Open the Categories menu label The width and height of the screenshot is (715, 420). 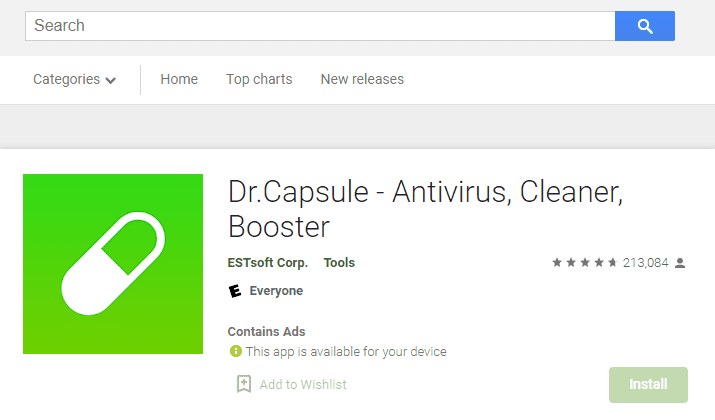point(67,79)
